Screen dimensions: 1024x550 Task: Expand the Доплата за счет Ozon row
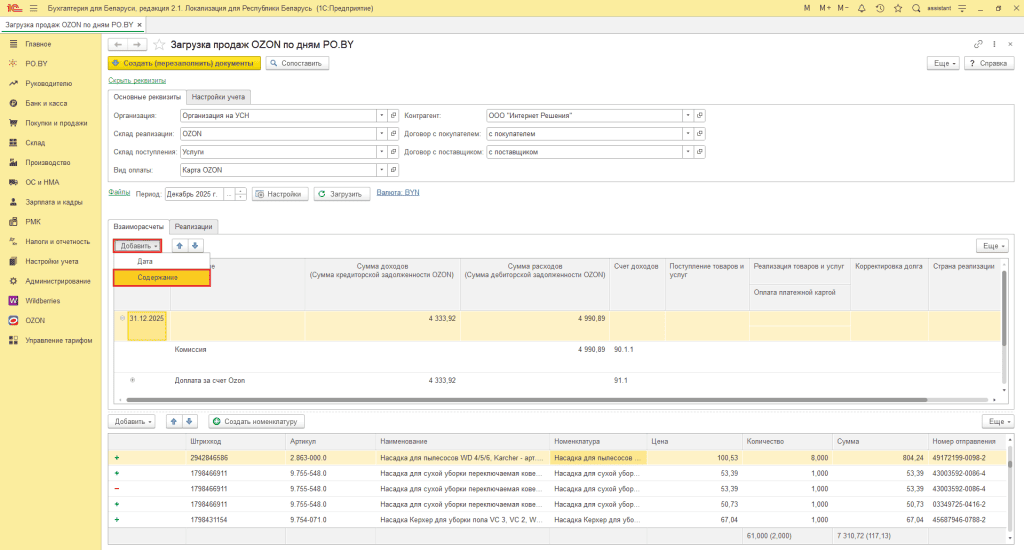[132, 380]
